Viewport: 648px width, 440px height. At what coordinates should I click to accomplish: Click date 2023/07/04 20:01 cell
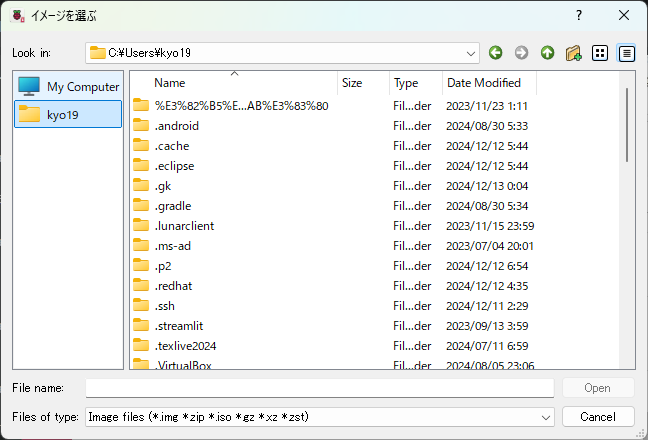click(490, 246)
